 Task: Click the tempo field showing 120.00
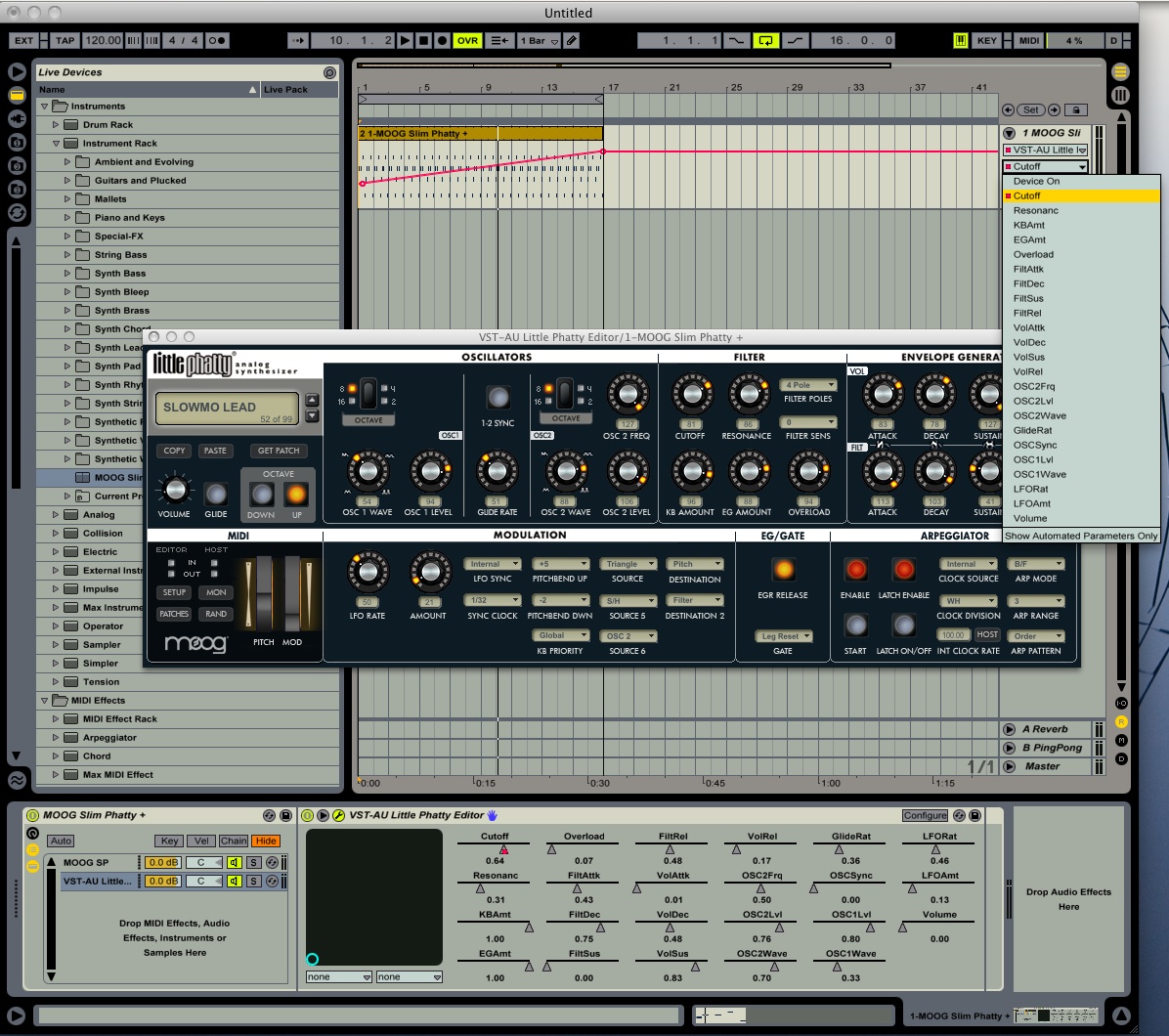[x=103, y=41]
